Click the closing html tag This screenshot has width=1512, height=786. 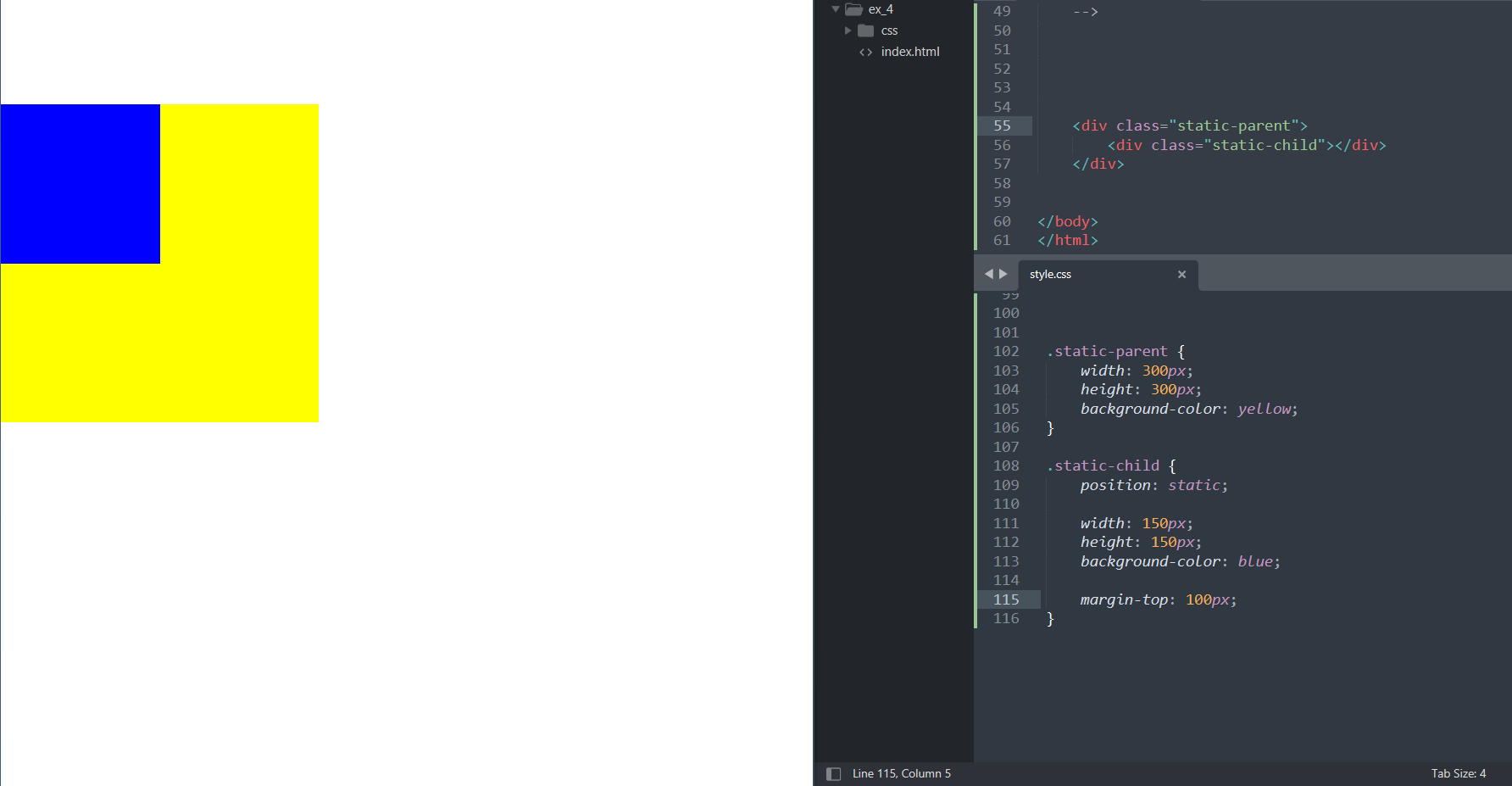[1068, 241]
